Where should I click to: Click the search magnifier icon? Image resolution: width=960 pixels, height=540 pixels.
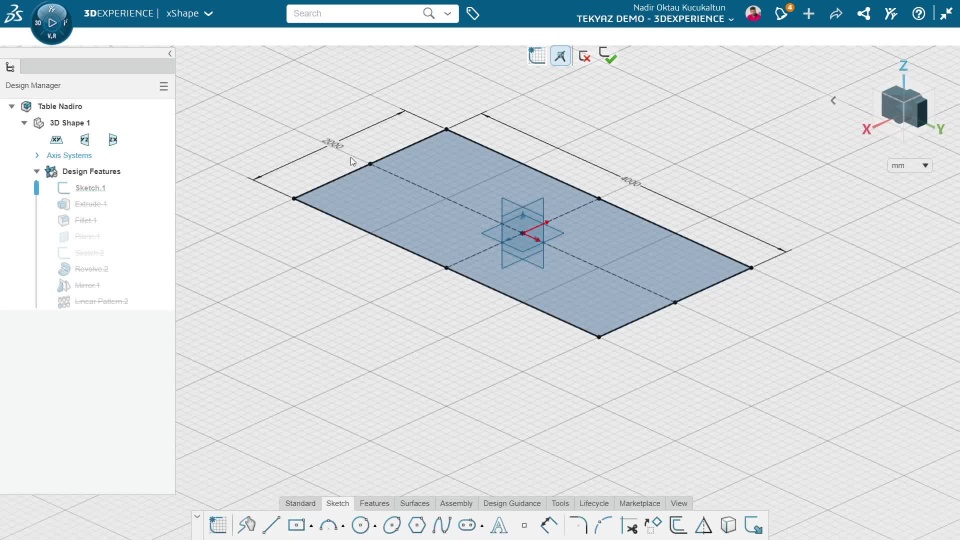[x=429, y=13]
